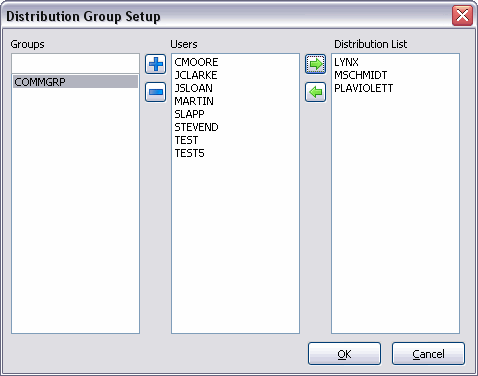Select PLAVIOLETT in the Distribution List

click(364, 88)
